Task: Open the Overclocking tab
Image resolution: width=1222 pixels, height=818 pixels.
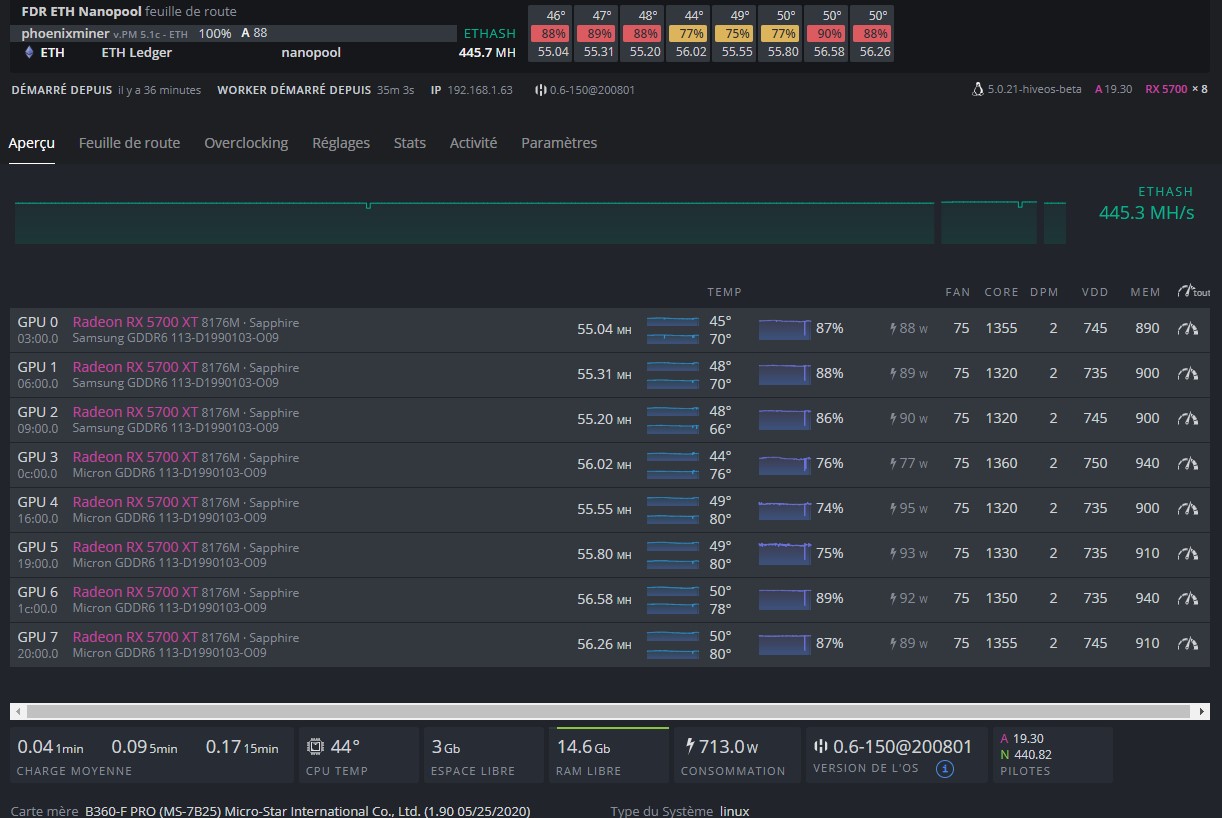Action: 246,143
